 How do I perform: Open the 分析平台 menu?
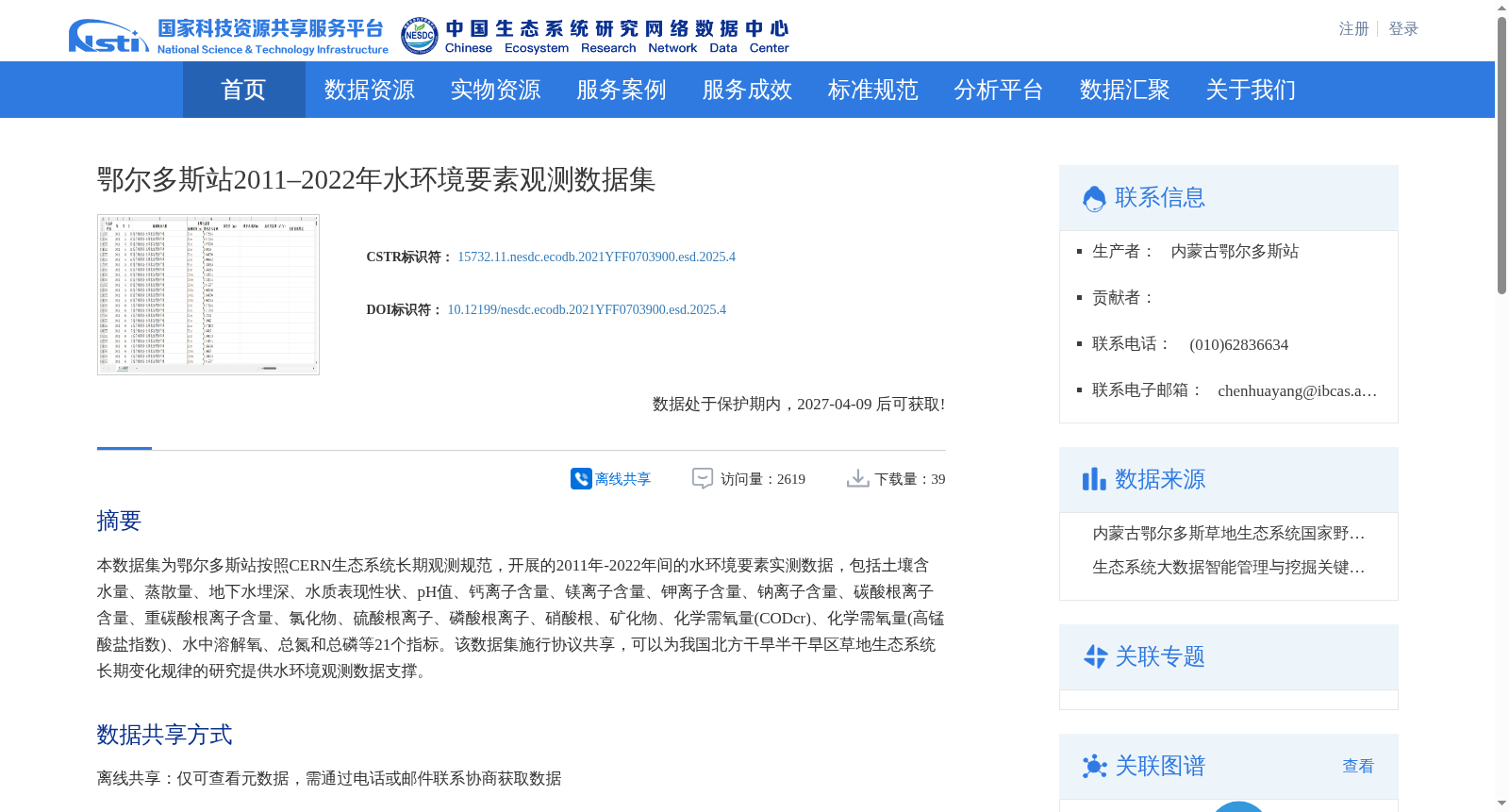(998, 90)
